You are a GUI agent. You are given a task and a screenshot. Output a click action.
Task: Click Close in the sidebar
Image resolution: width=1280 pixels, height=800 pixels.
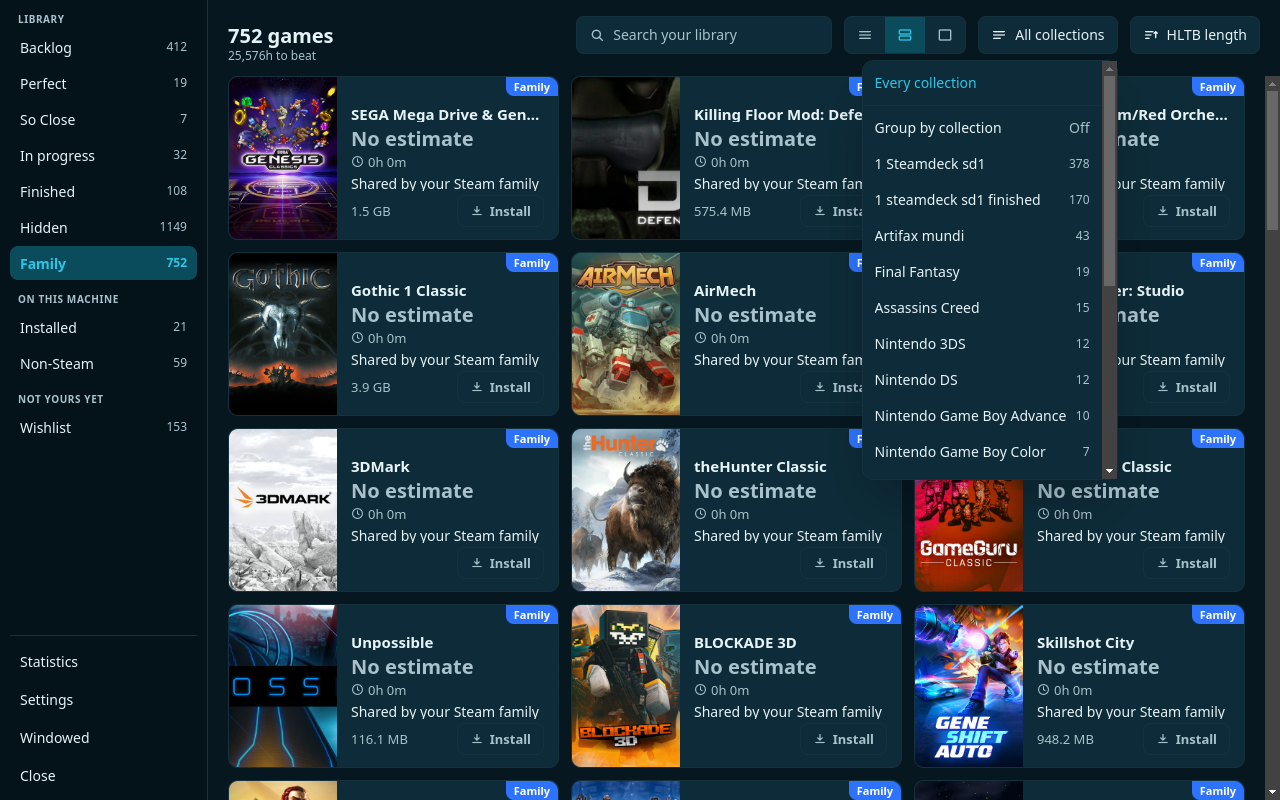pos(103,776)
